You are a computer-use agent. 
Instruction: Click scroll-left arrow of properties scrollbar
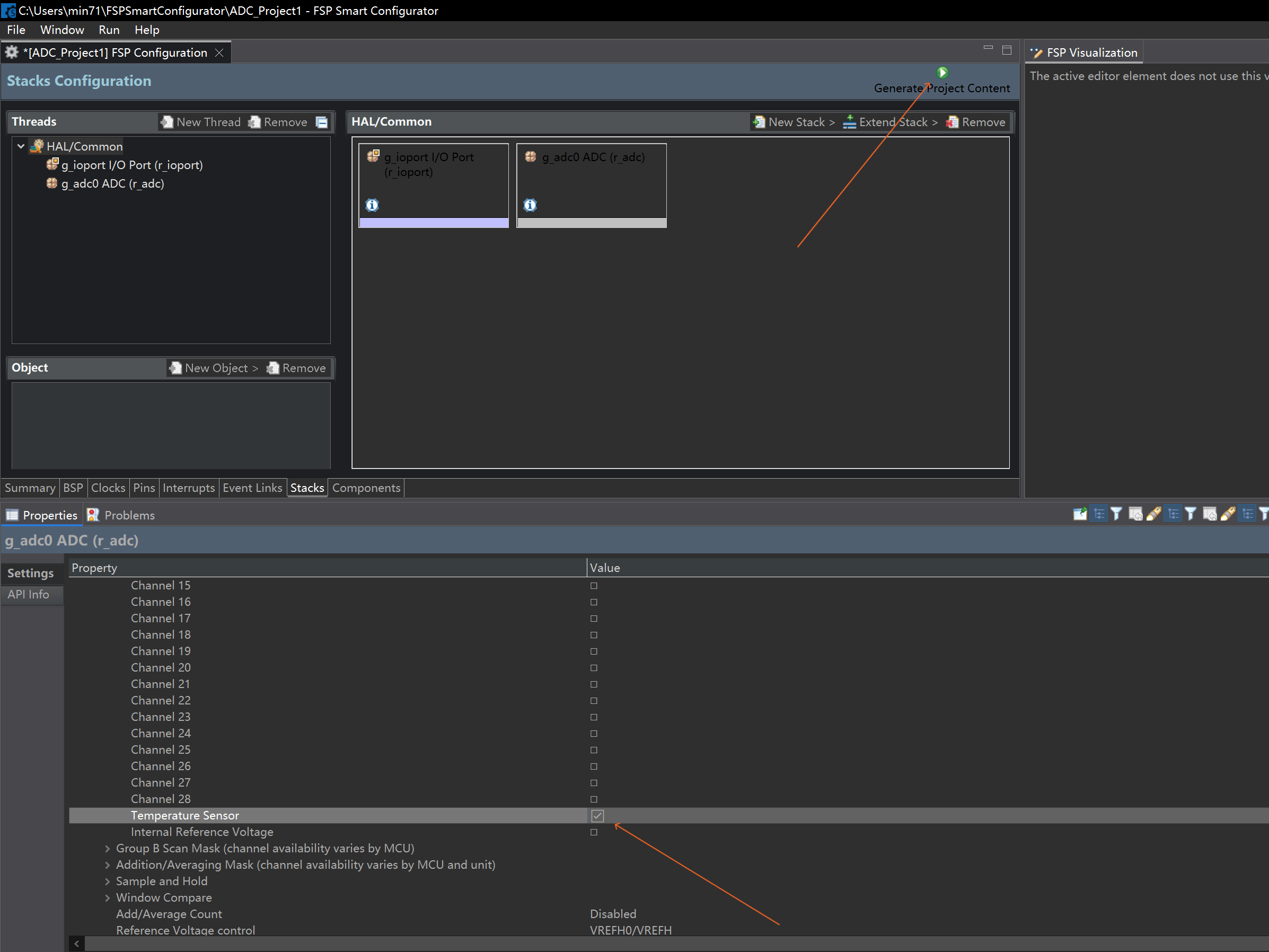[77, 944]
